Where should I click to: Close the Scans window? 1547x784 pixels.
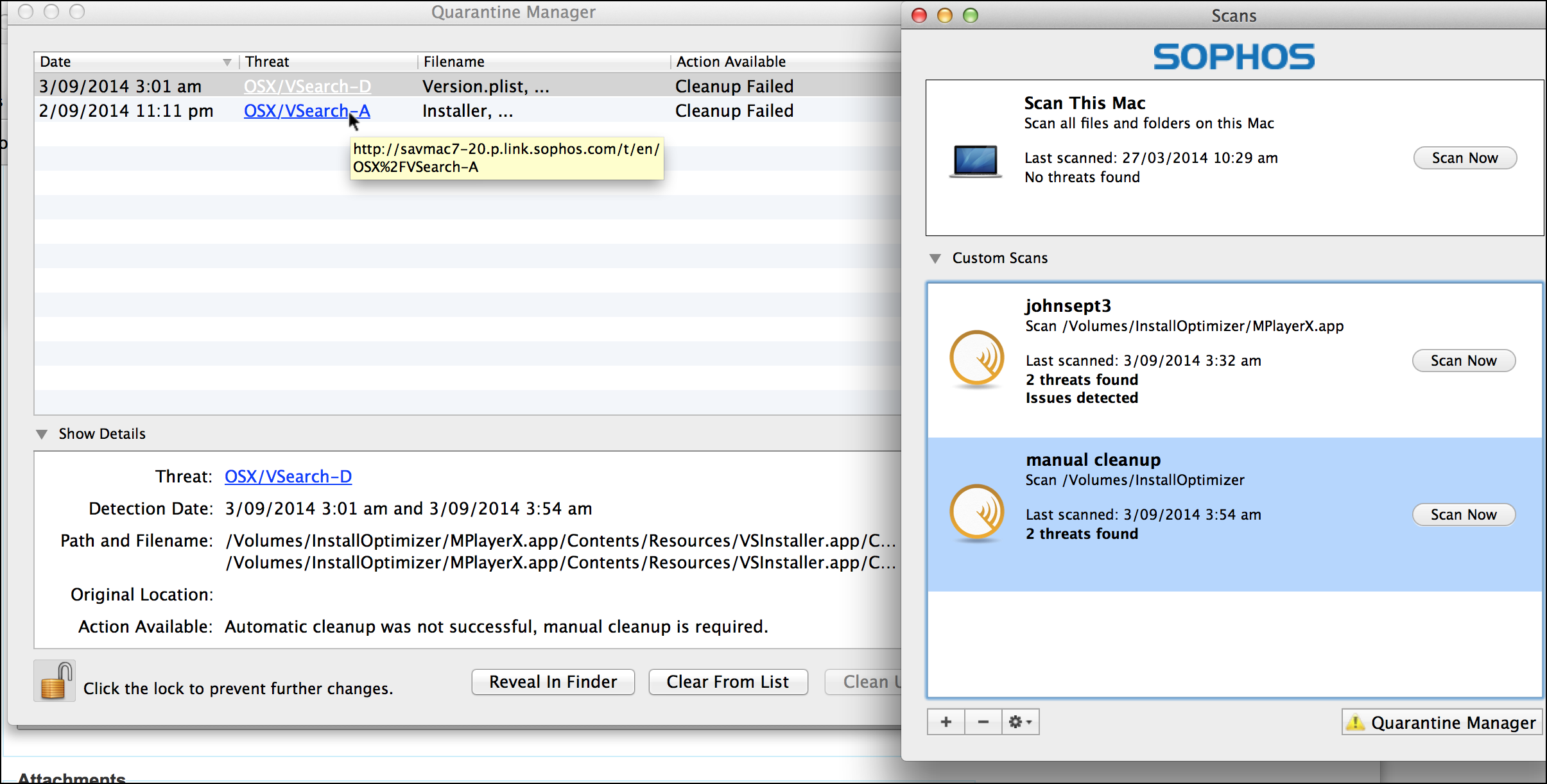point(919,15)
